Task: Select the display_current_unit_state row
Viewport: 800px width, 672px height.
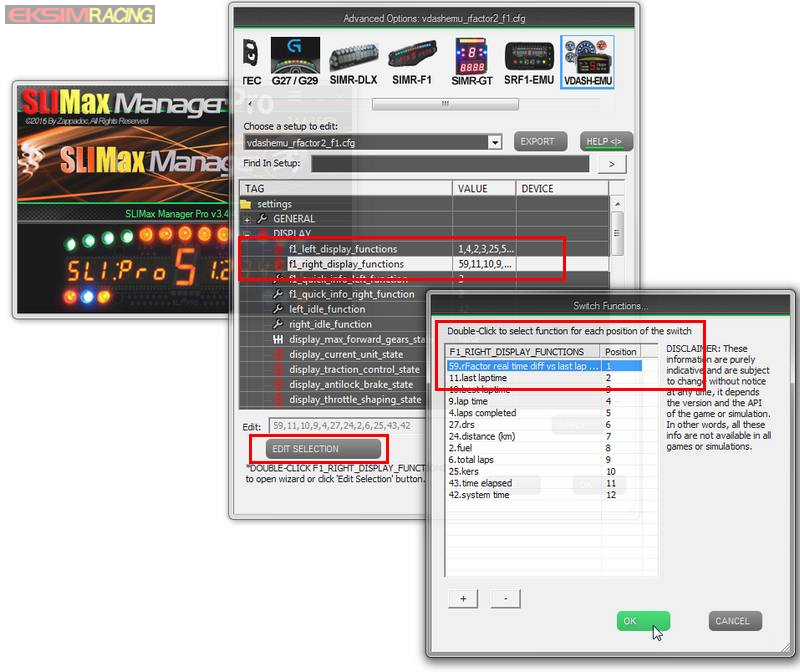Action: (334, 354)
